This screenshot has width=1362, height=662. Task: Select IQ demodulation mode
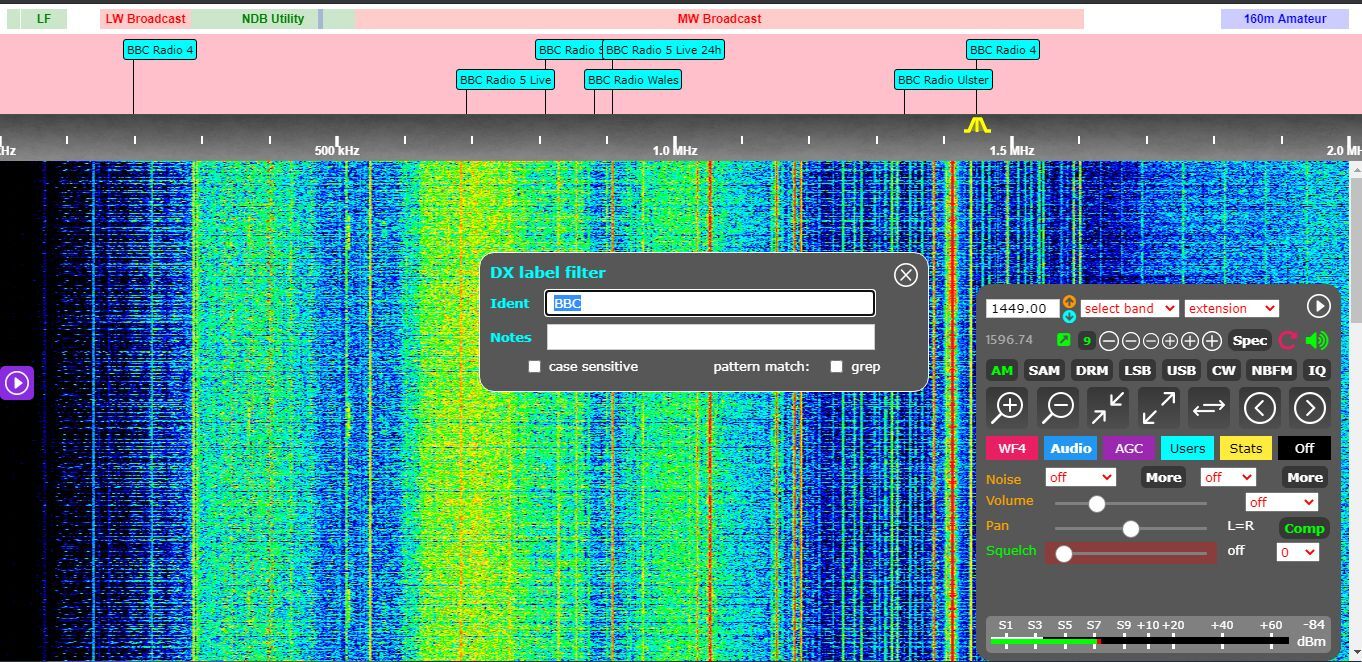click(x=1317, y=370)
